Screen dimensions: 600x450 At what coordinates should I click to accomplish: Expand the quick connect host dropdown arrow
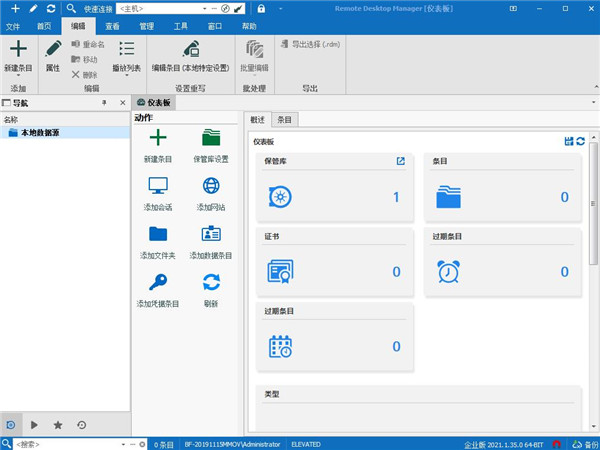[205, 8]
